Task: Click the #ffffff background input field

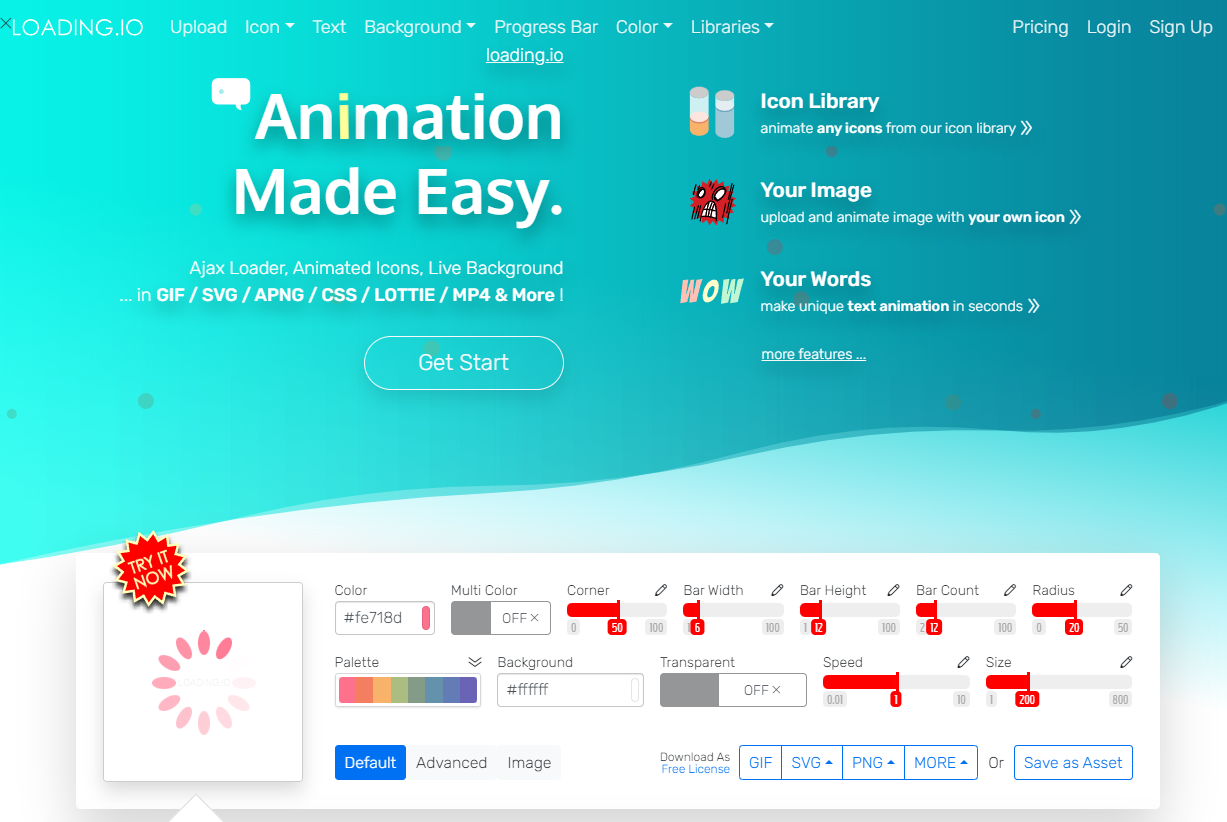Action: (570, 690)
